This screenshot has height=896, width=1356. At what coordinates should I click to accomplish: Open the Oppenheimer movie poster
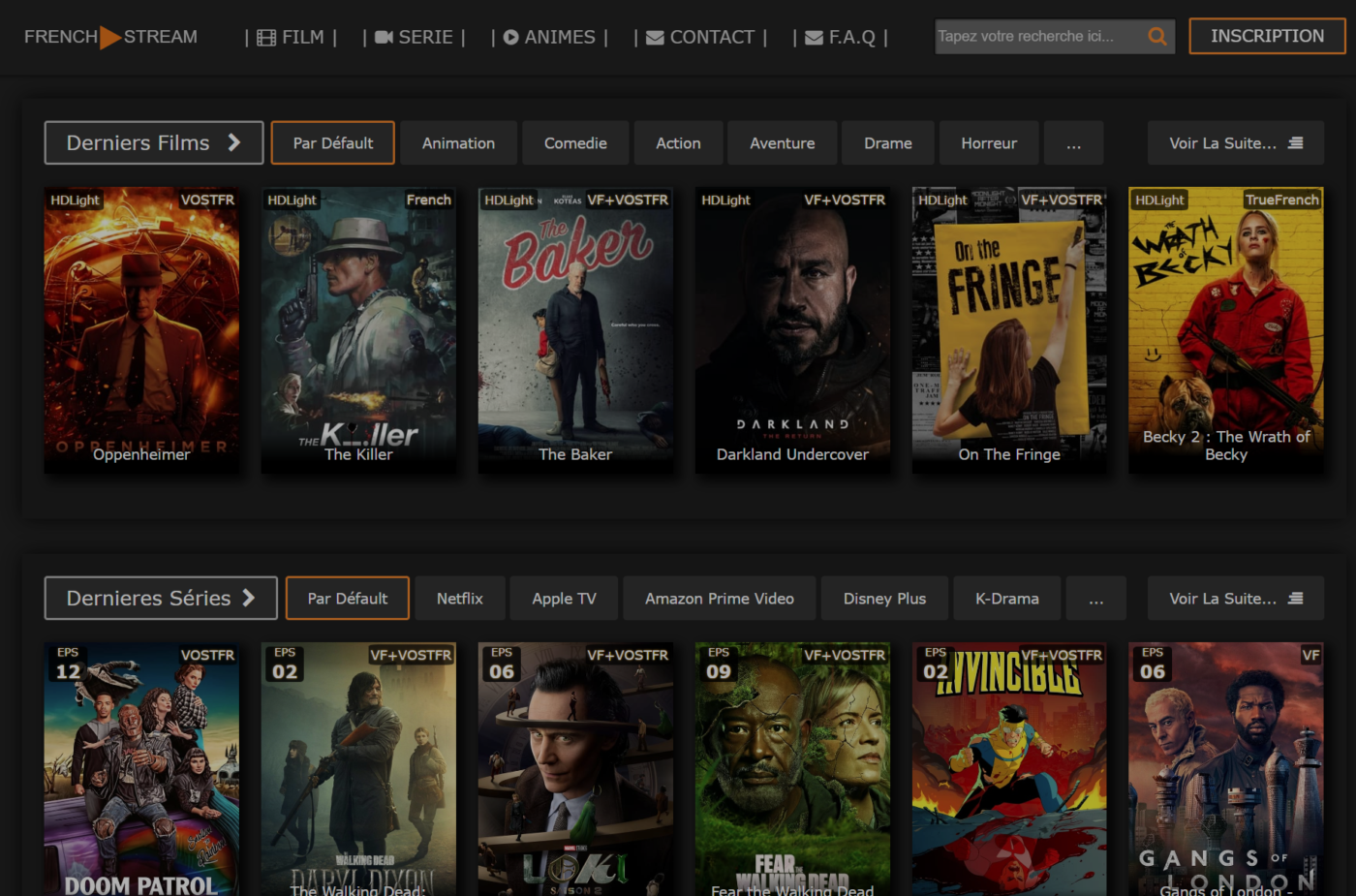(141, 329)
